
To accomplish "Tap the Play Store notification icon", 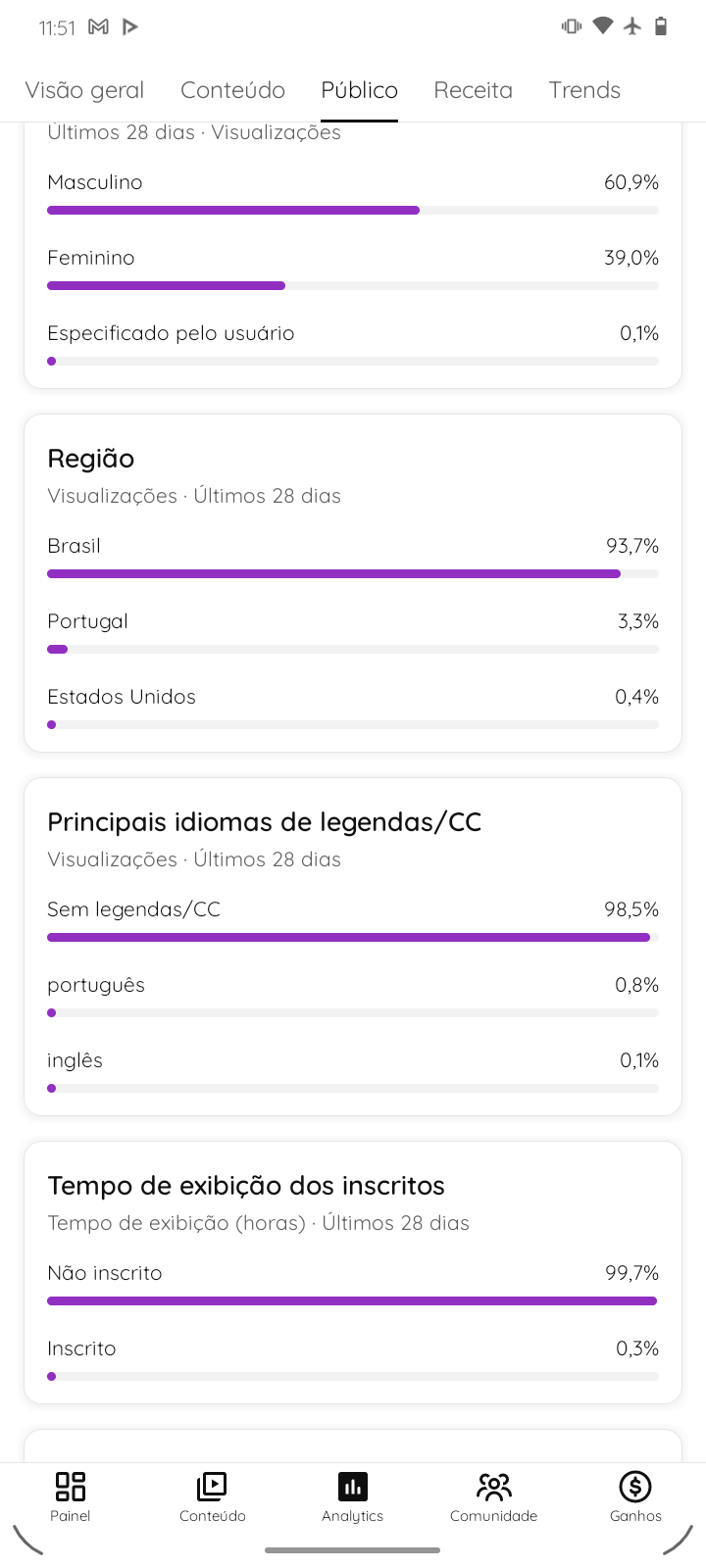I will tap(130, 26).
